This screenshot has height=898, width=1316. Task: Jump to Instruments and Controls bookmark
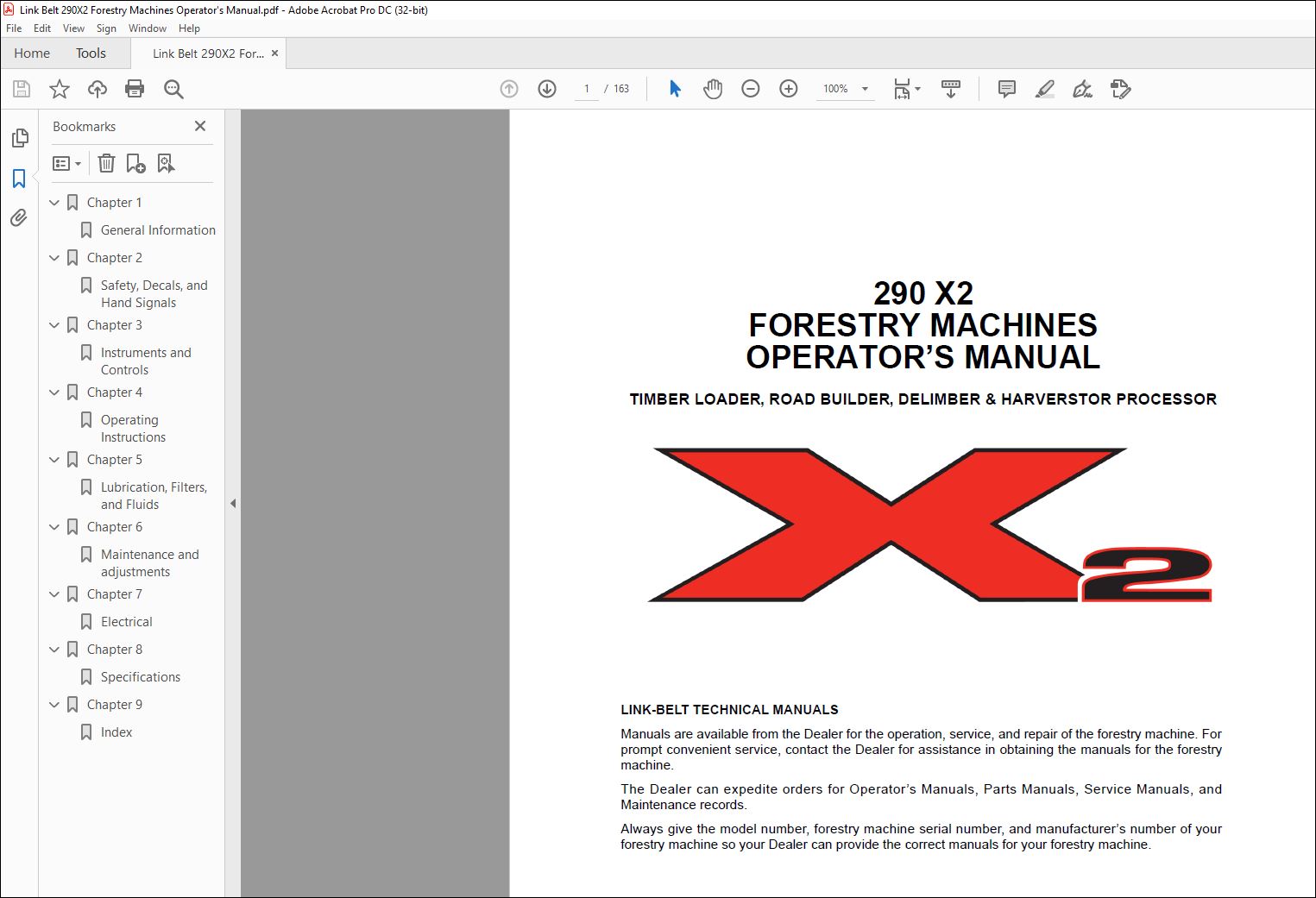pos(146,361)
